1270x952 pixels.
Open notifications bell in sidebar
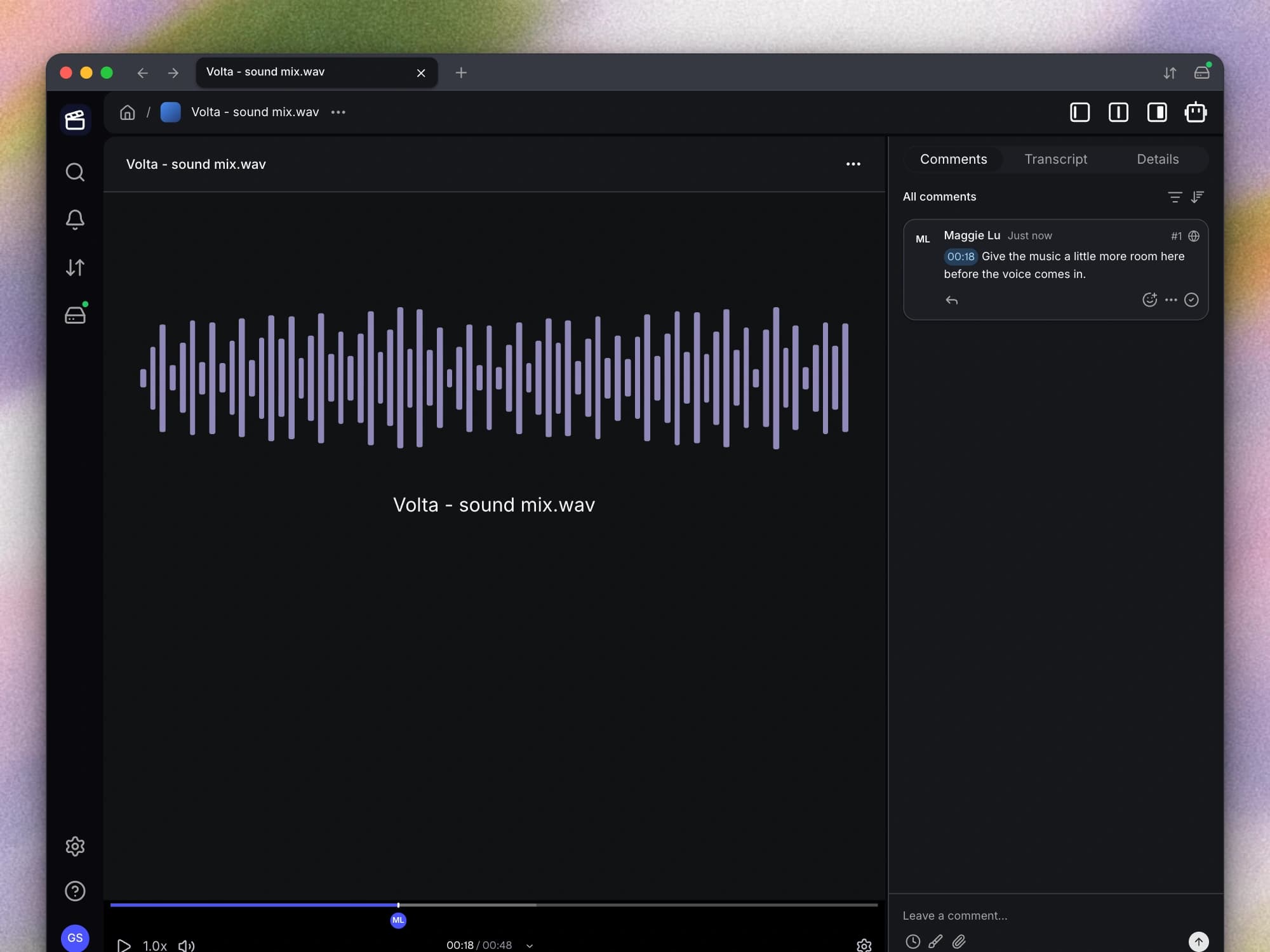coord(75,220)
